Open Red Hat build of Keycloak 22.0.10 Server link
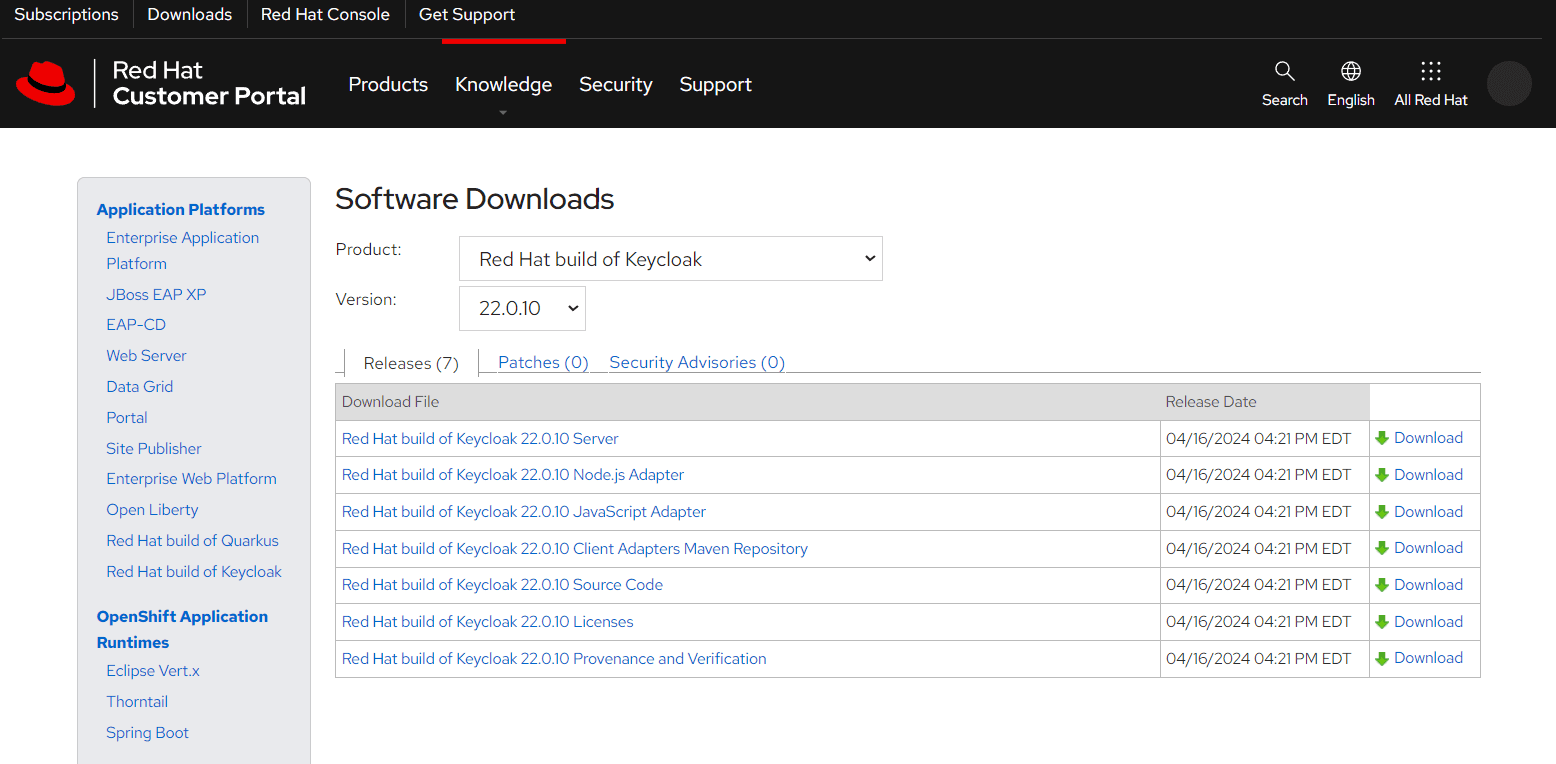This screenshot has width=1556, height=764. 480,438
